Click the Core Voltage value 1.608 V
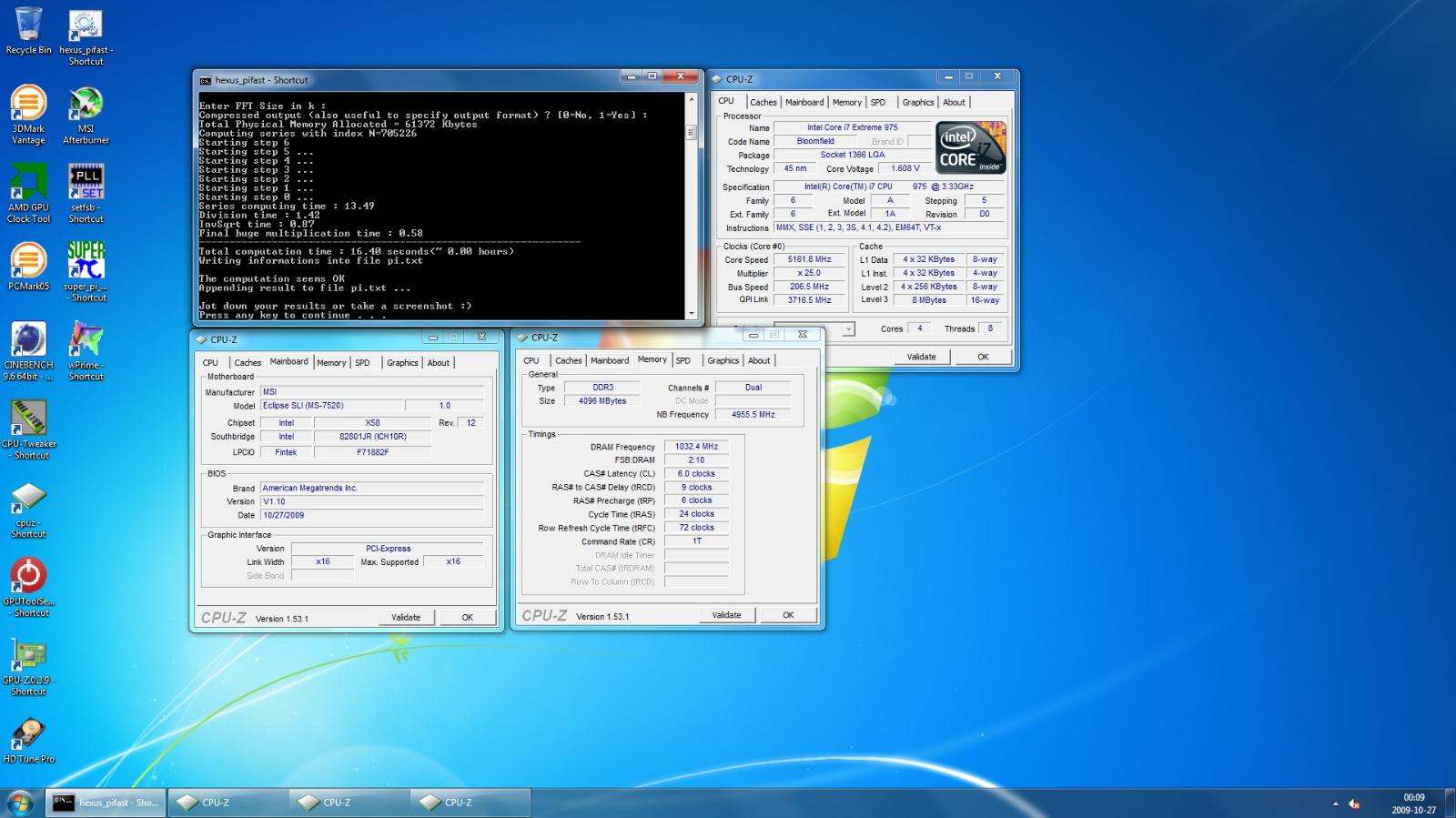 905,168
